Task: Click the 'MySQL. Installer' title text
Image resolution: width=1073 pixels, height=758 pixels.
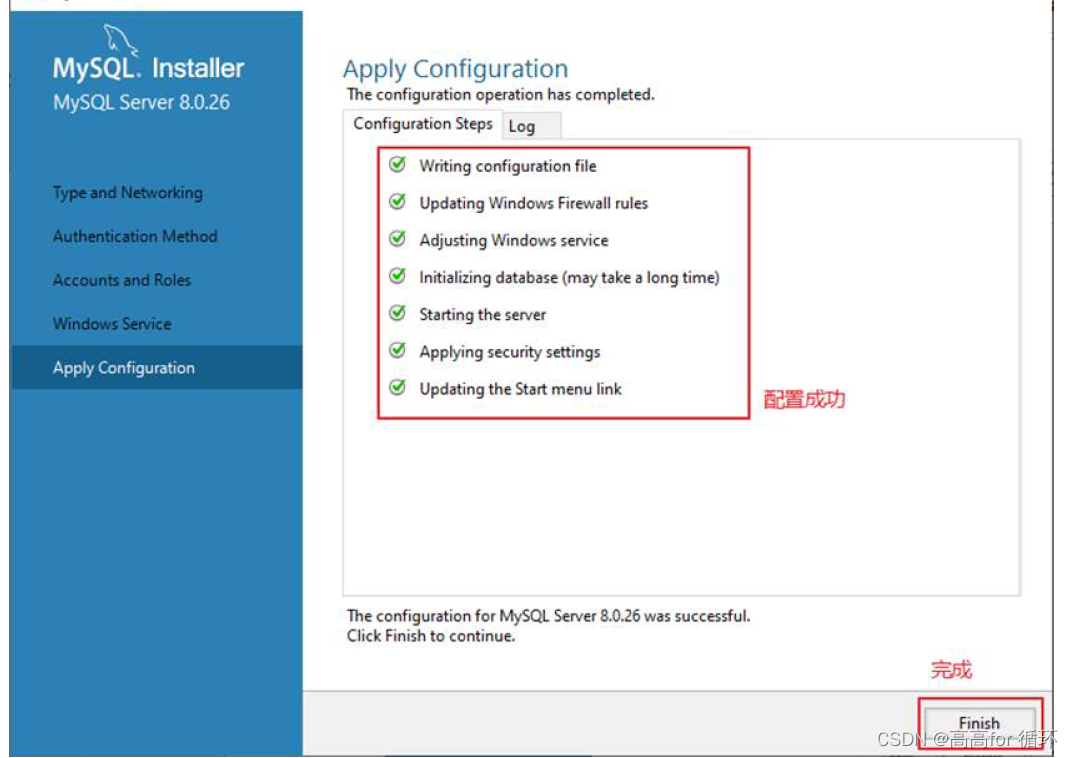Action: tap(148, 68)
